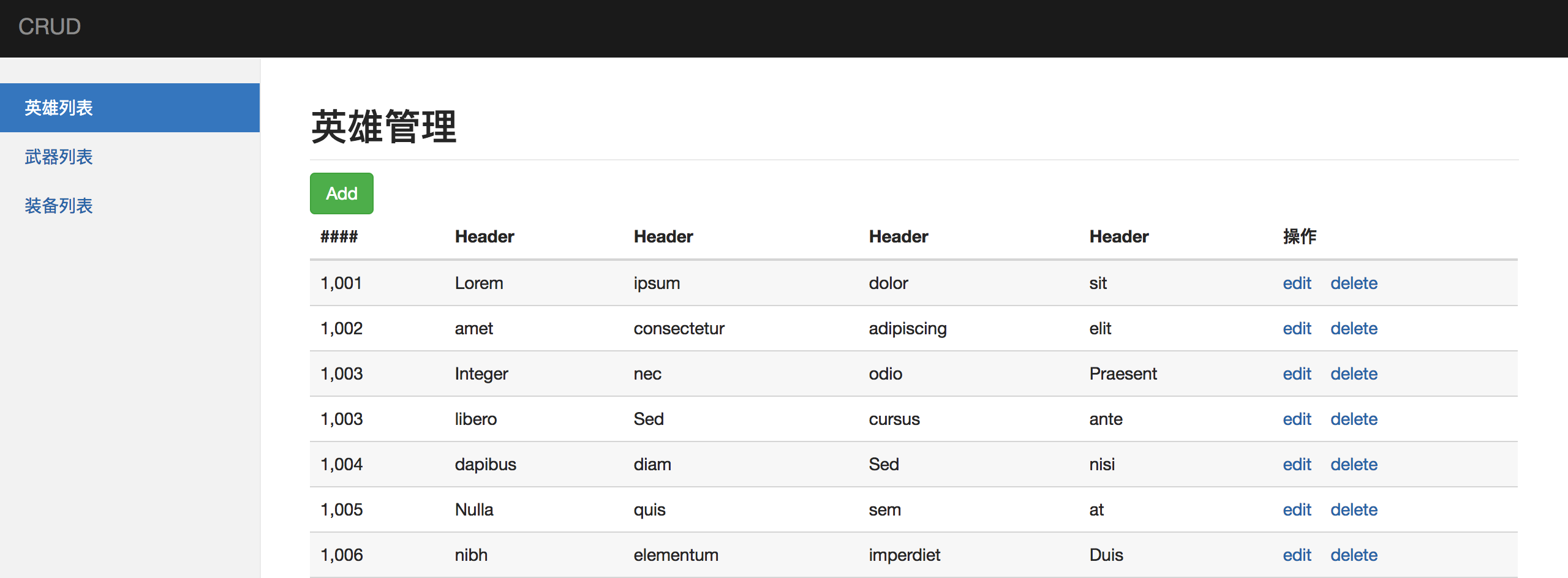1568x578 pixels.
Task: Delete the row with Integer
Action: 1354,373
